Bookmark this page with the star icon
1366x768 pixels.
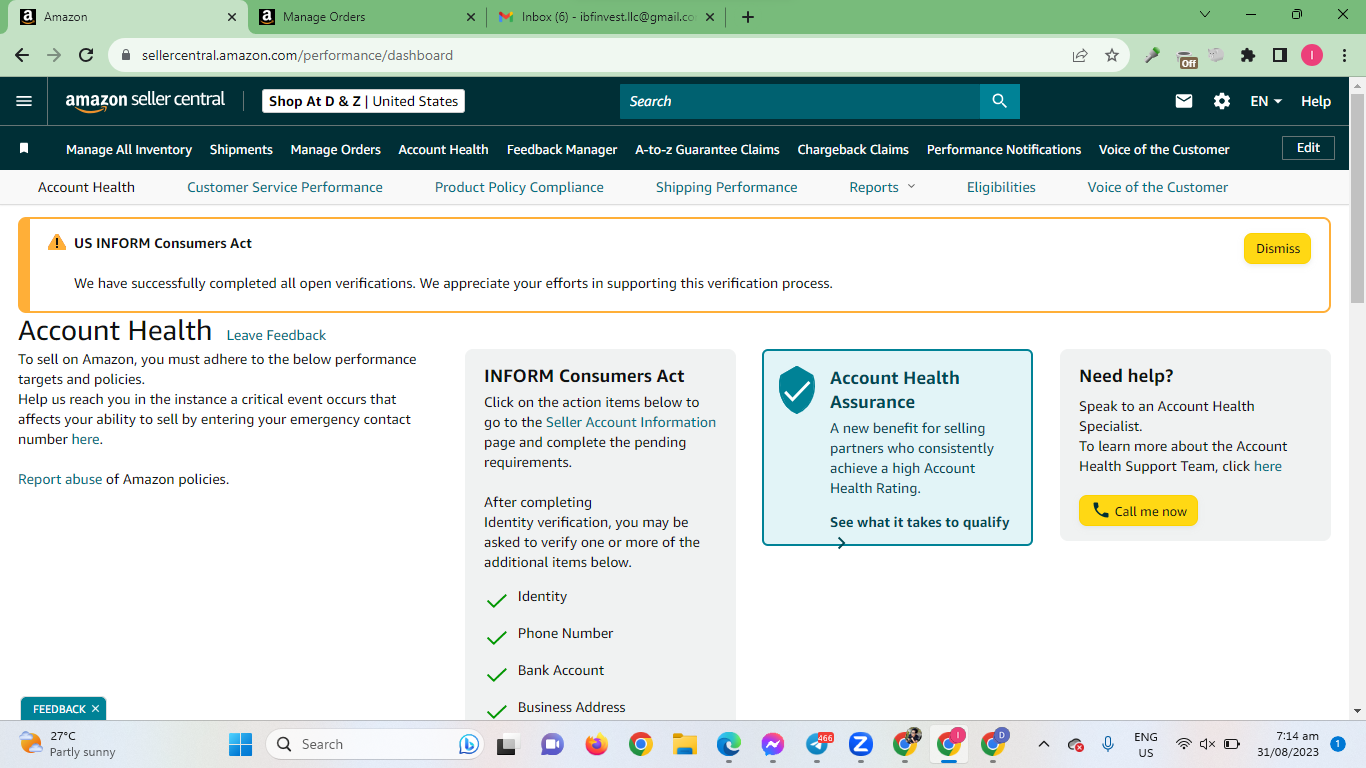(x=1112, y=55)
